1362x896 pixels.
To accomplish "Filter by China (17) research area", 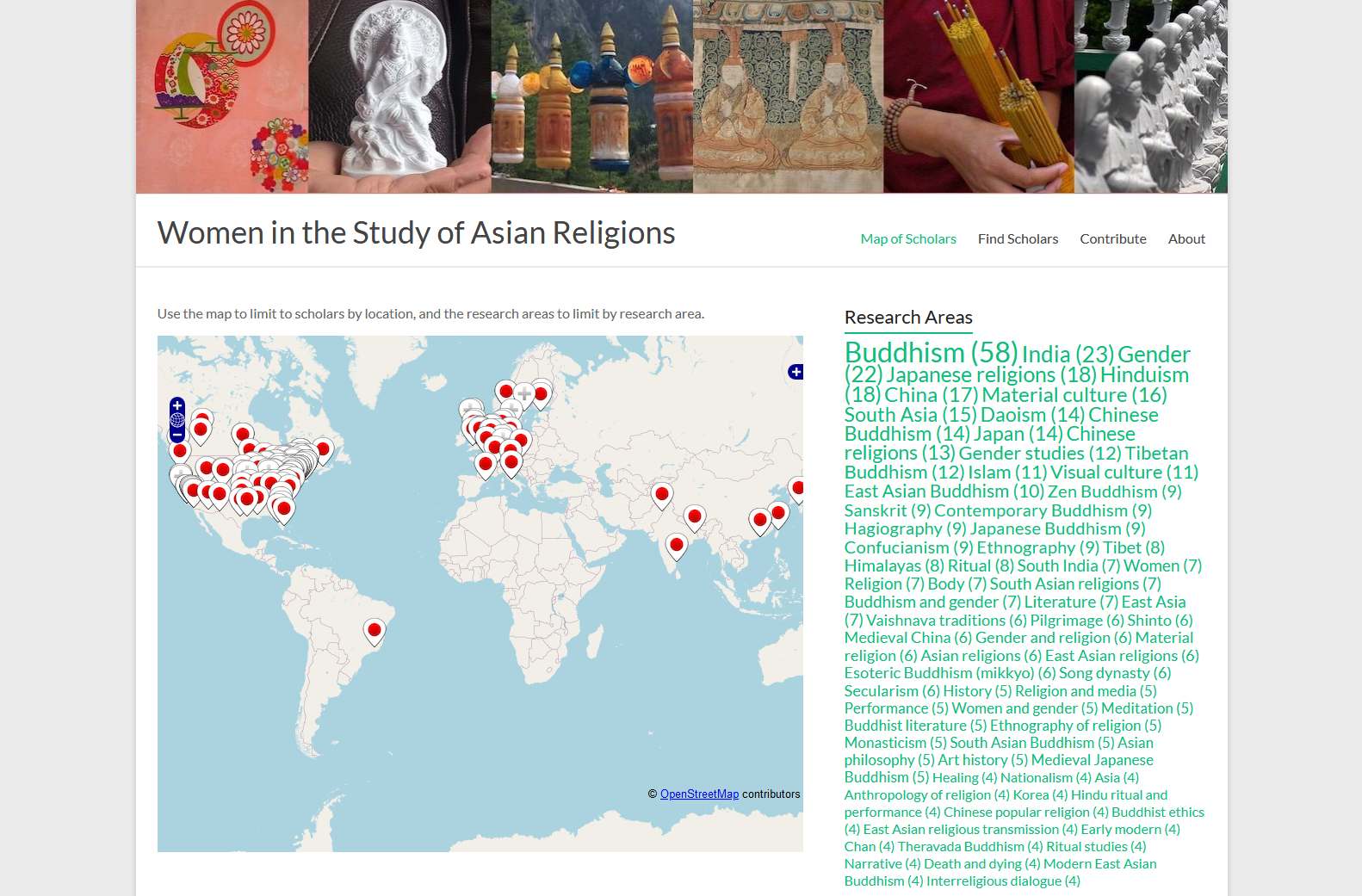I will point(932,395).
